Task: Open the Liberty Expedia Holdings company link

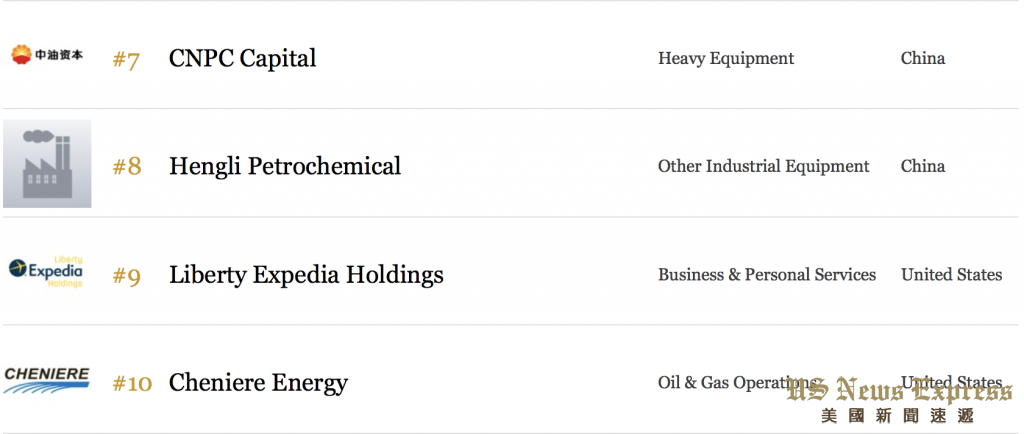Action: tap(306, 275)
